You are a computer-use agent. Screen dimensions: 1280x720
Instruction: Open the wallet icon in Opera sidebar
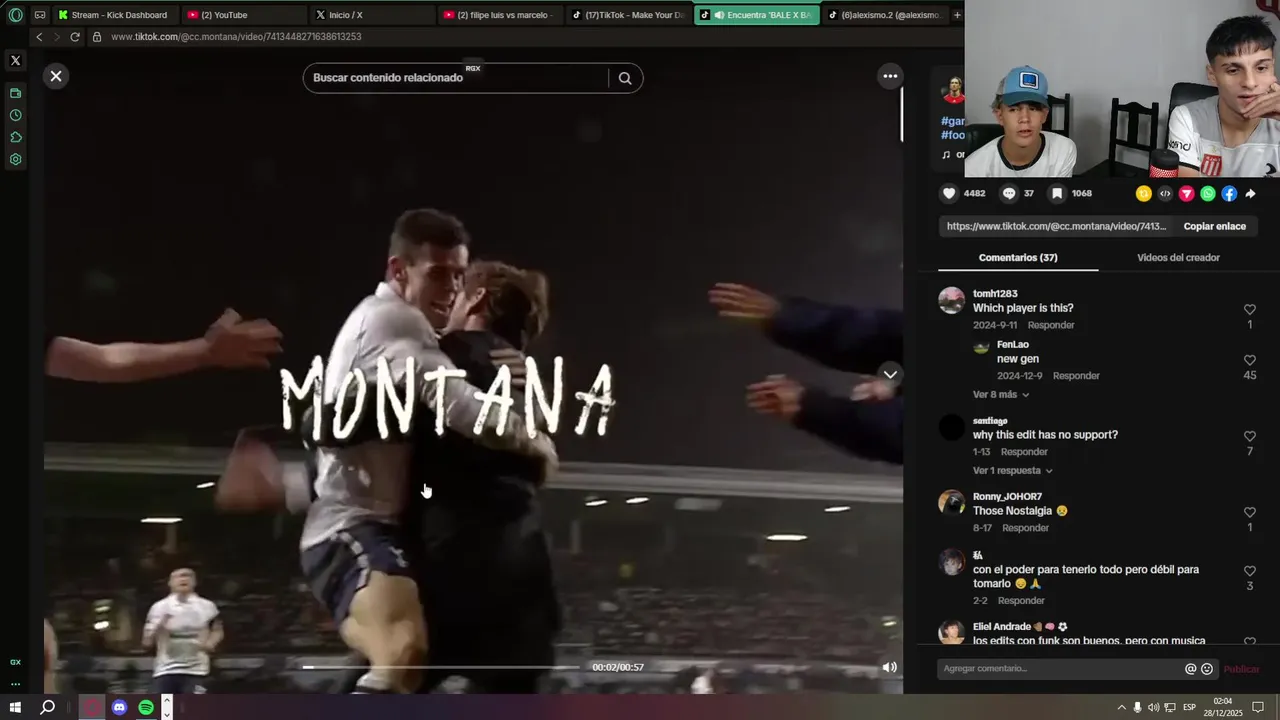[x=15, y=93]
